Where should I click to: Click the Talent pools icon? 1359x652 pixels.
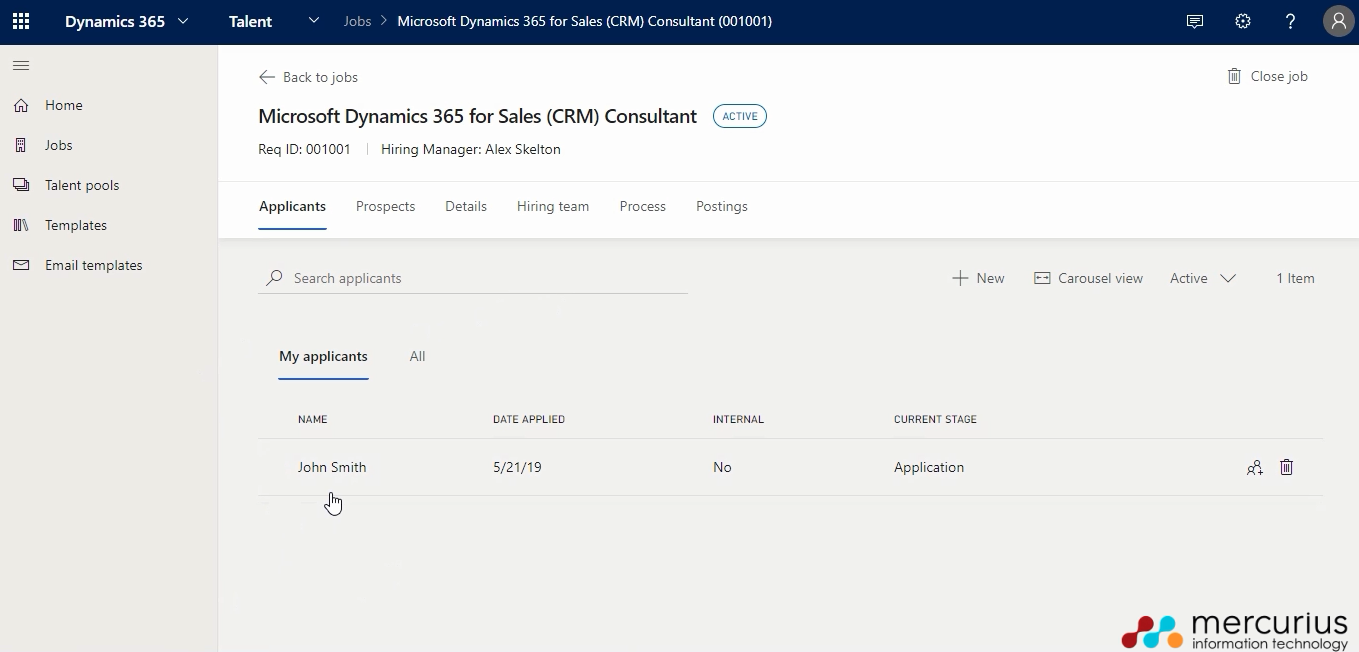point(21,185)
